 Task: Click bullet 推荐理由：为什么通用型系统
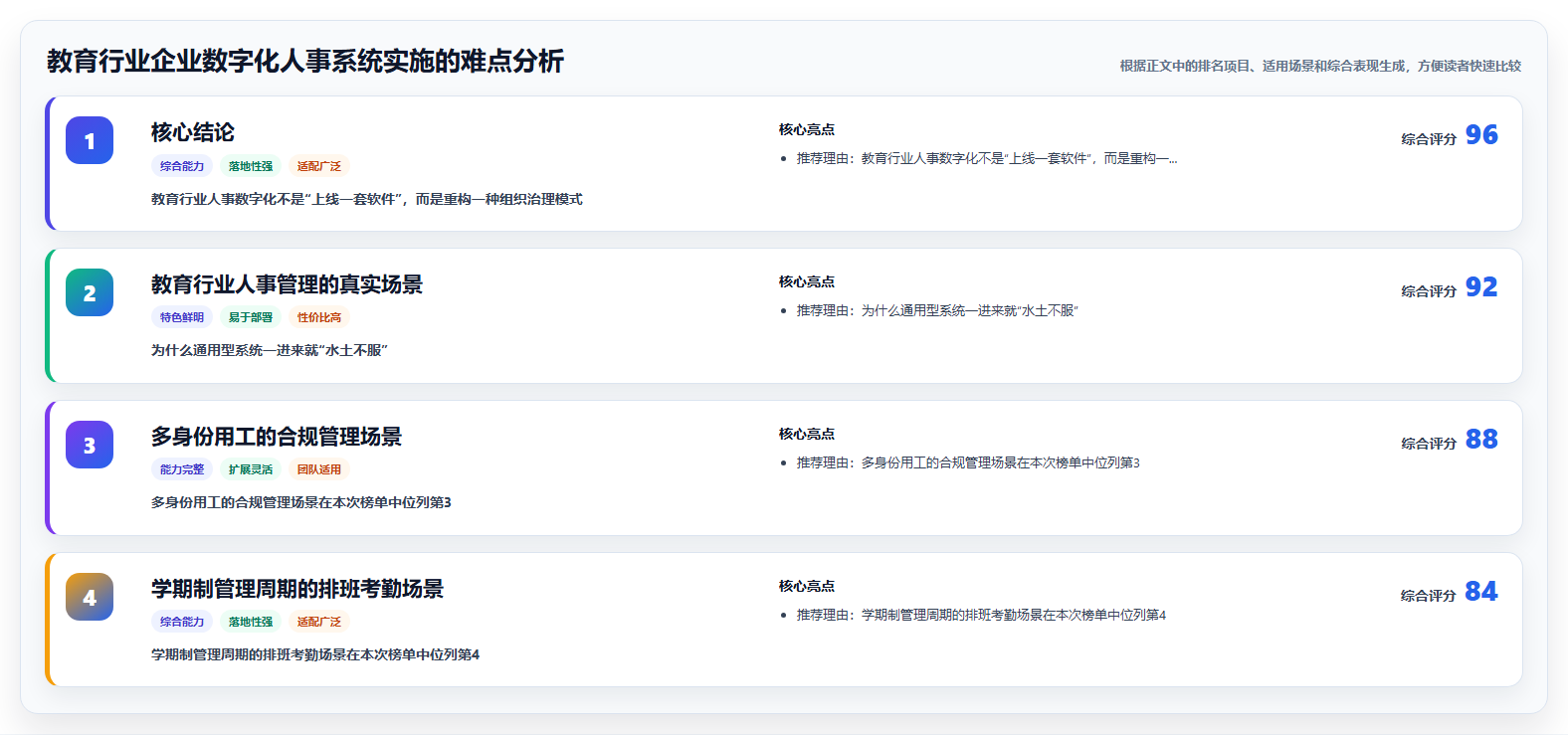937,310
